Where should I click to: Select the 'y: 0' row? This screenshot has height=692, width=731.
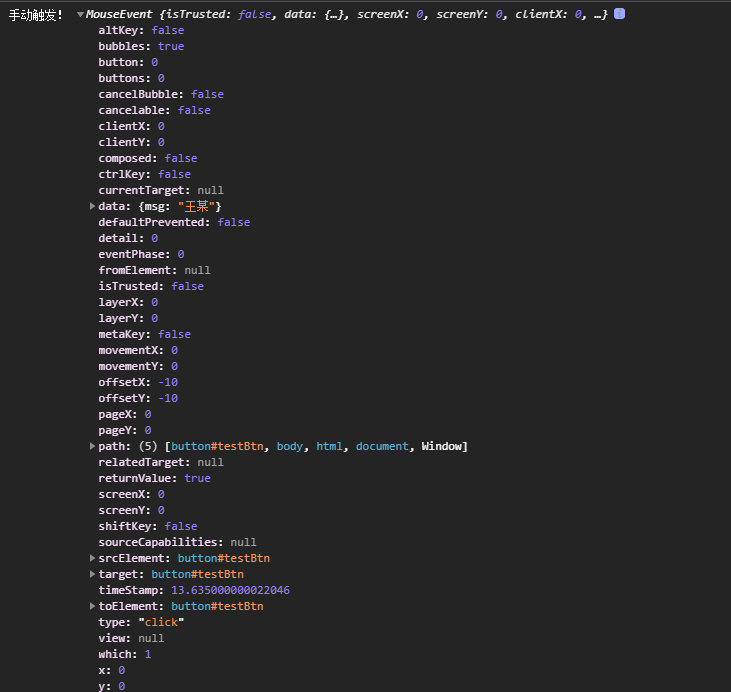[x=111, y=686]
